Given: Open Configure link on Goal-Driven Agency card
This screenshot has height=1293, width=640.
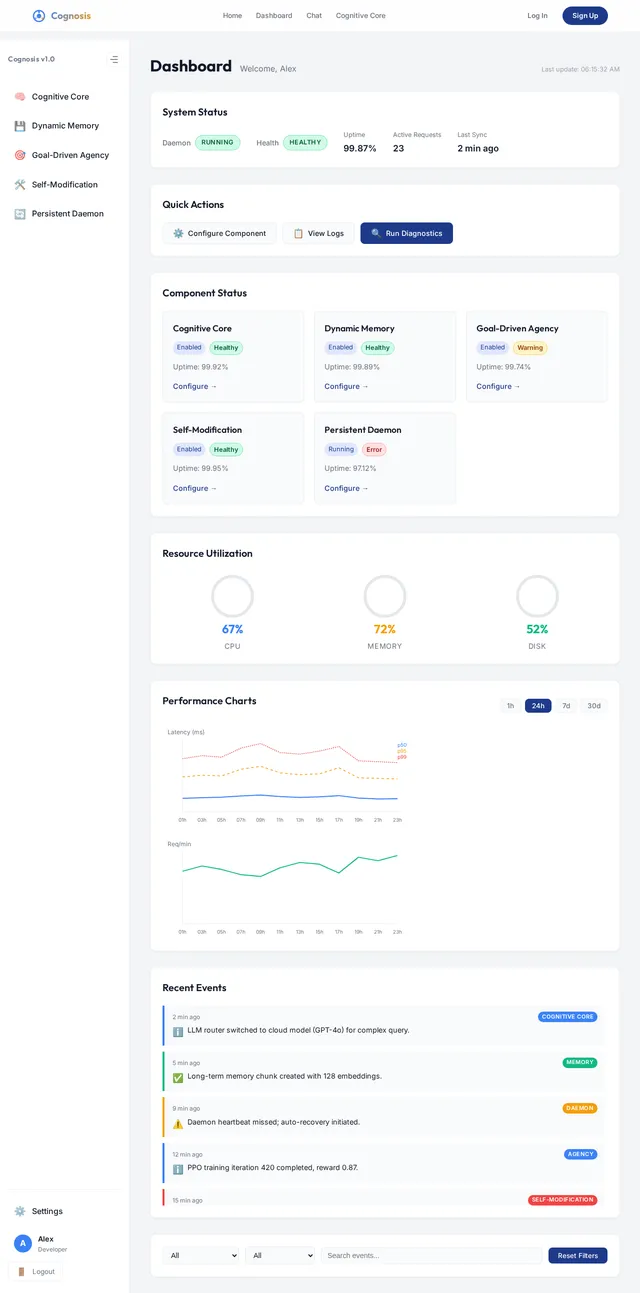Looking at the screenshot, I should [499, 386].
